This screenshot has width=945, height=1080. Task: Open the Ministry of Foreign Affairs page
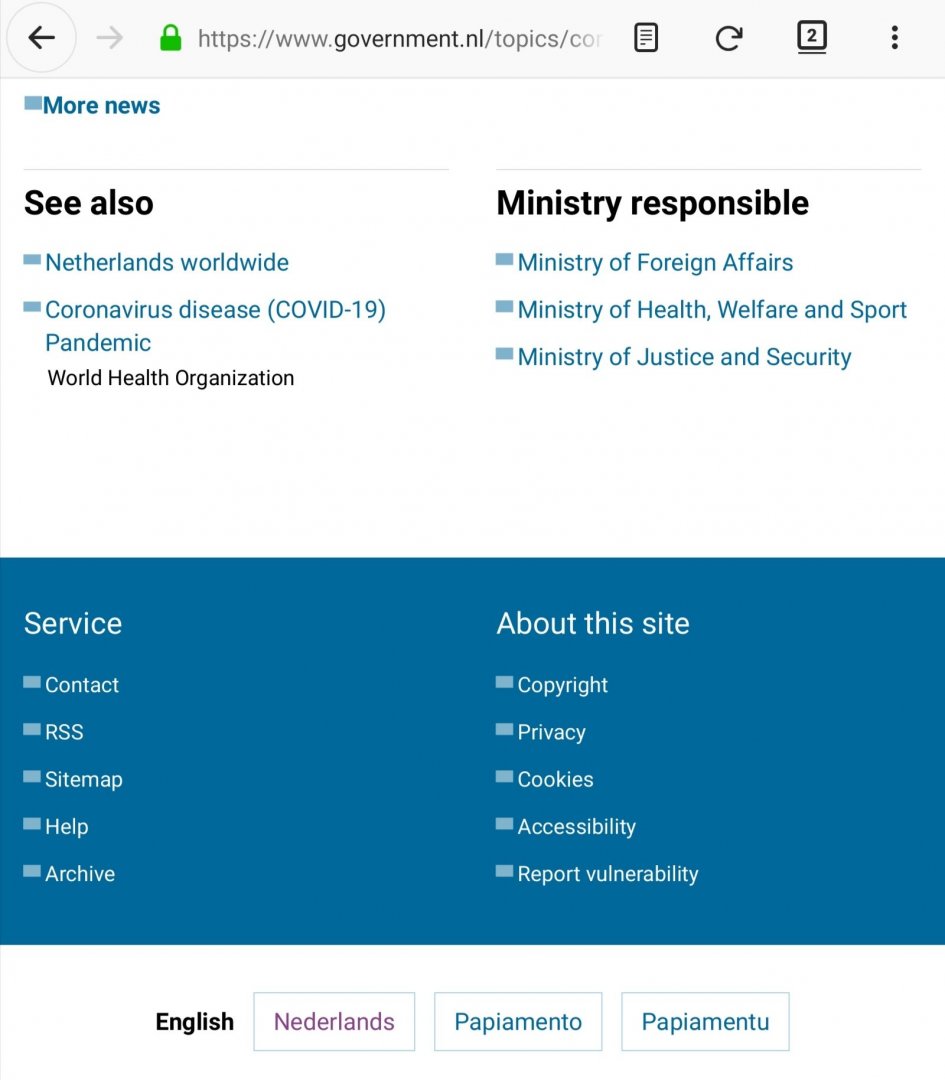(655, 262)
